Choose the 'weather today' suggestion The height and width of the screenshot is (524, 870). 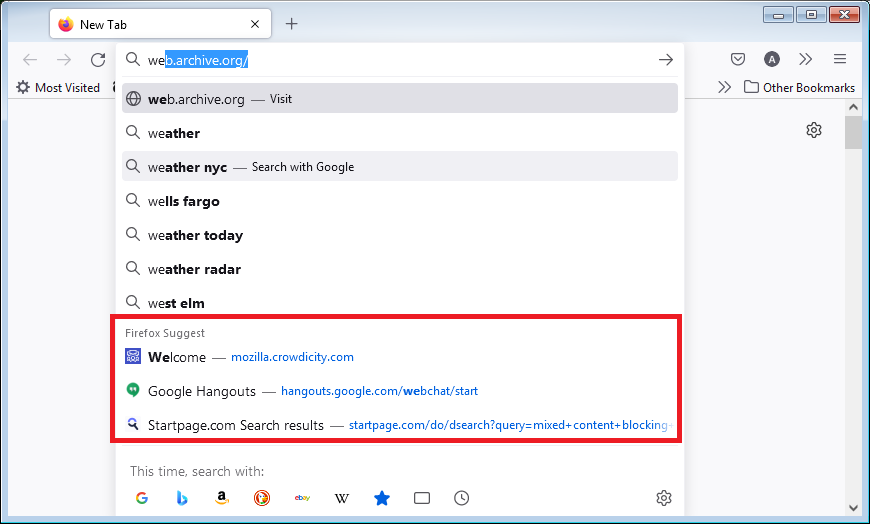(399, 235)
